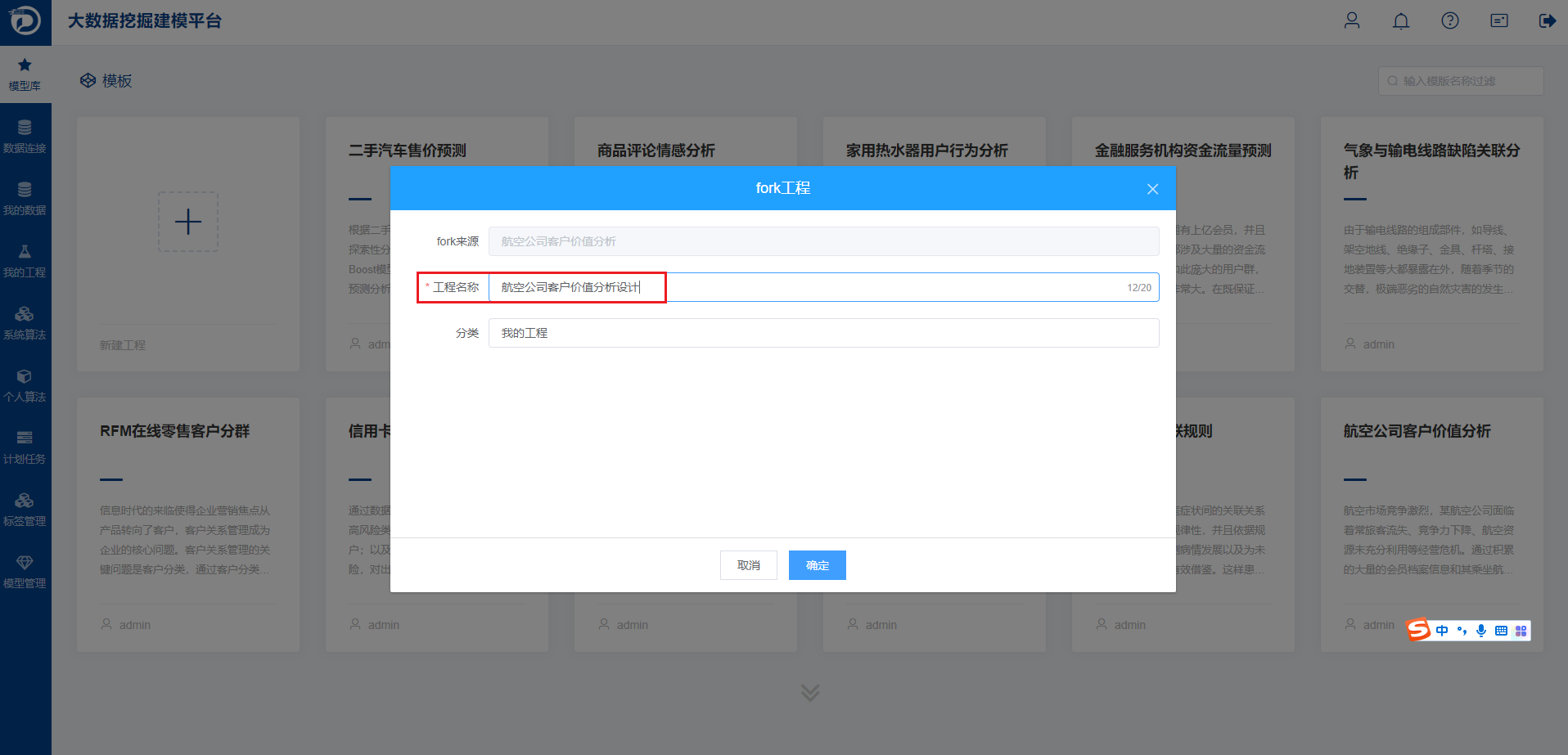The width and height of the screenshot is (1568, 755).
Task: Click the 取消 button in fork dialog
Action: pyautogui.click(x=748, y=565)
